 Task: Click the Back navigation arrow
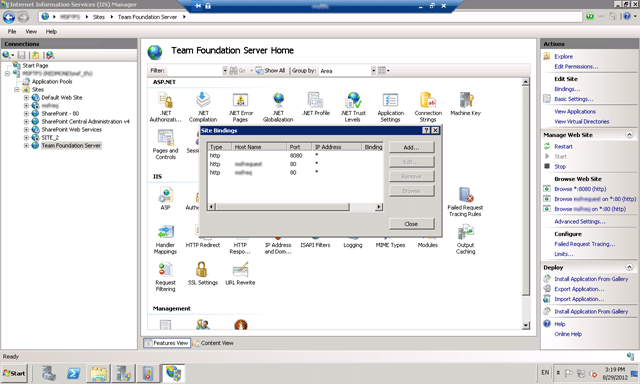[9, 17]
